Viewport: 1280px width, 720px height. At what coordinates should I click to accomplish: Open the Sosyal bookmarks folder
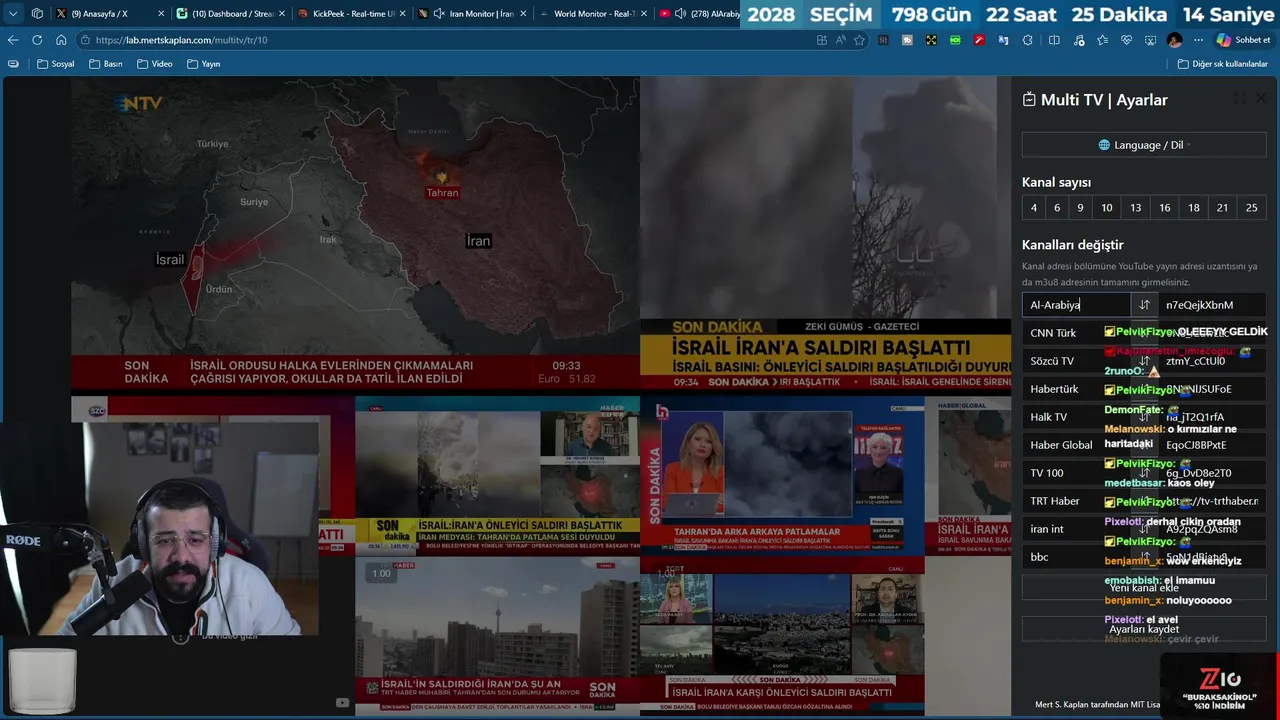pyautogui.click(x=56, y=64)
